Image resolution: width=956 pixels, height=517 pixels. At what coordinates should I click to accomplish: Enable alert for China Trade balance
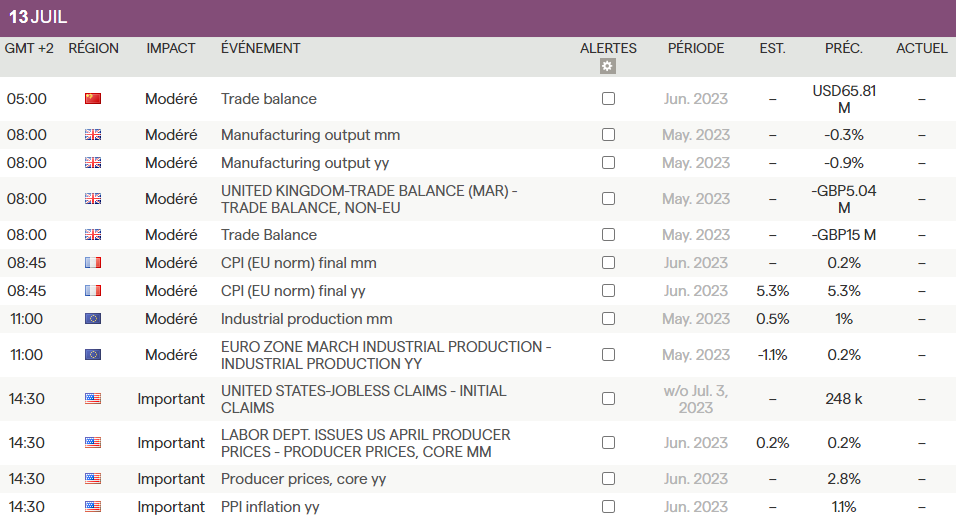608,99
